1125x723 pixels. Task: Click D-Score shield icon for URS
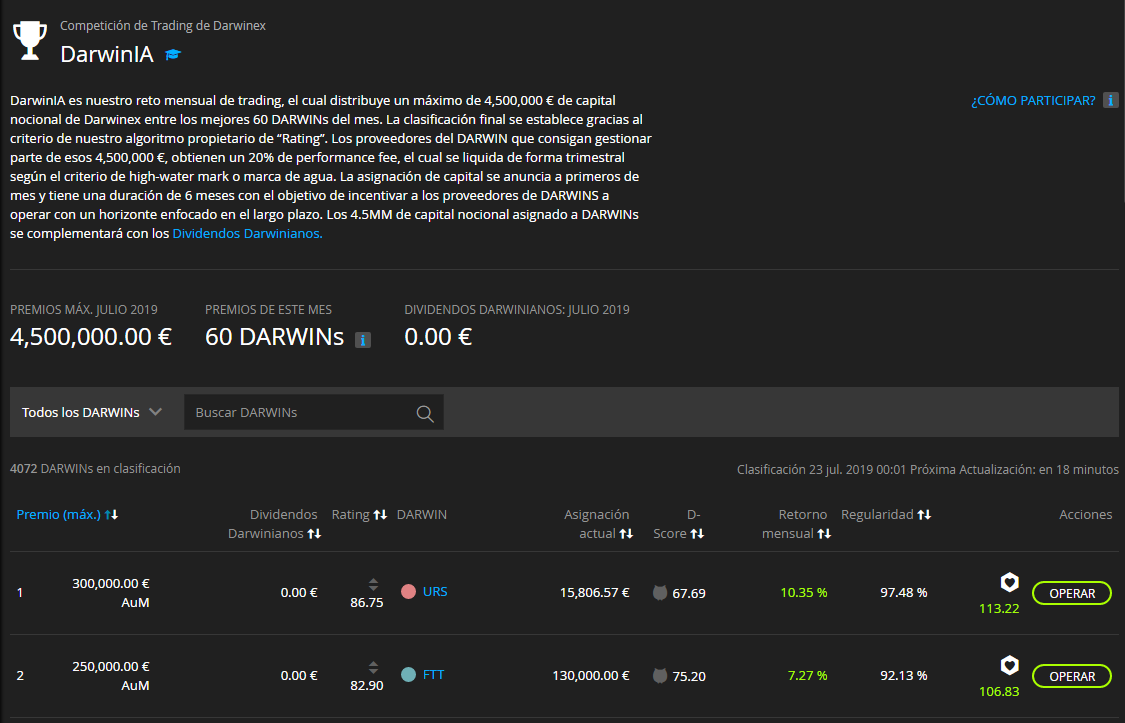(x=660, y=593)
